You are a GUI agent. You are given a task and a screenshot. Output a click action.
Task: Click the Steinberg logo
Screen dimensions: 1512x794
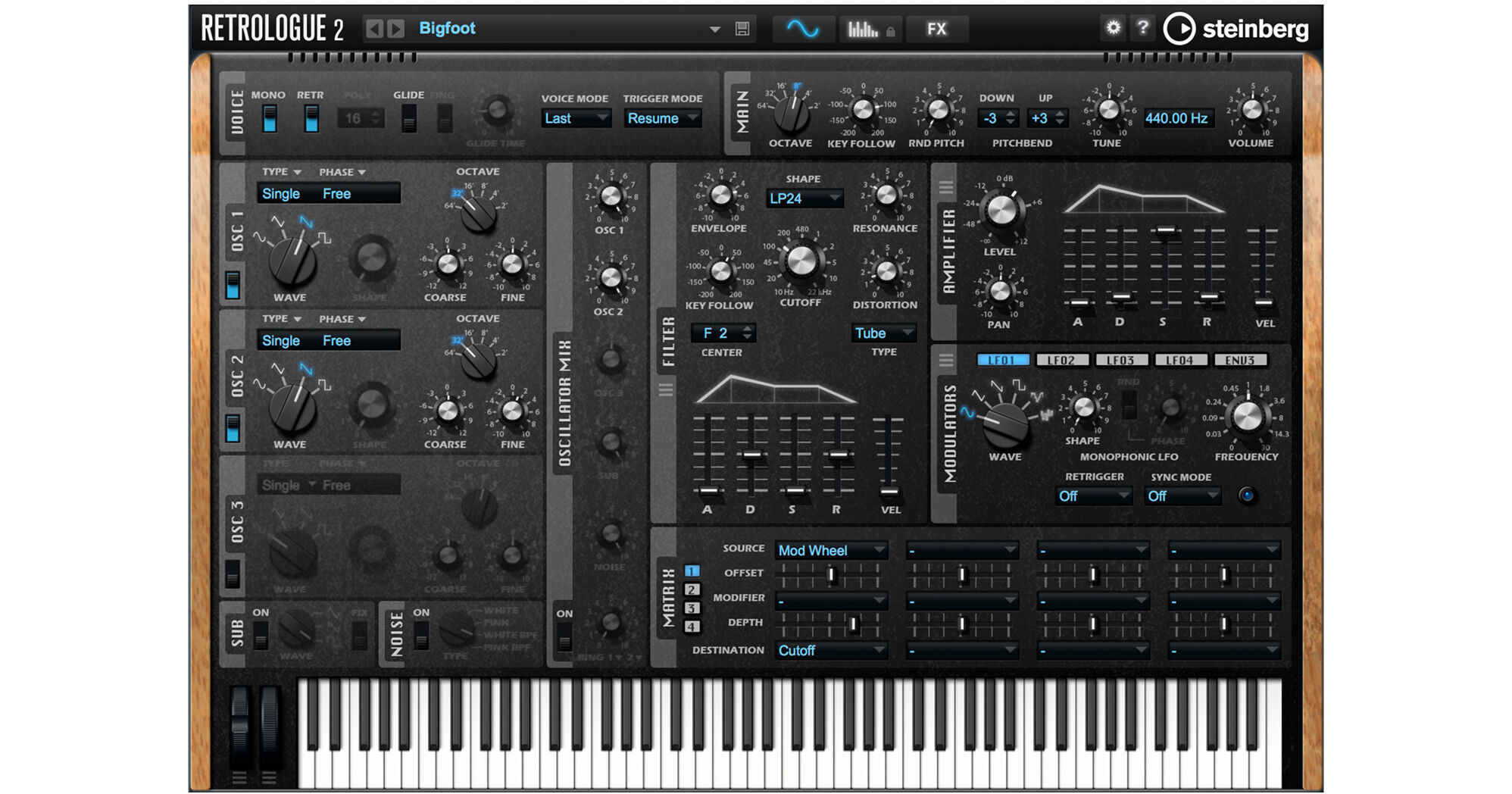tap(1236, 29)
